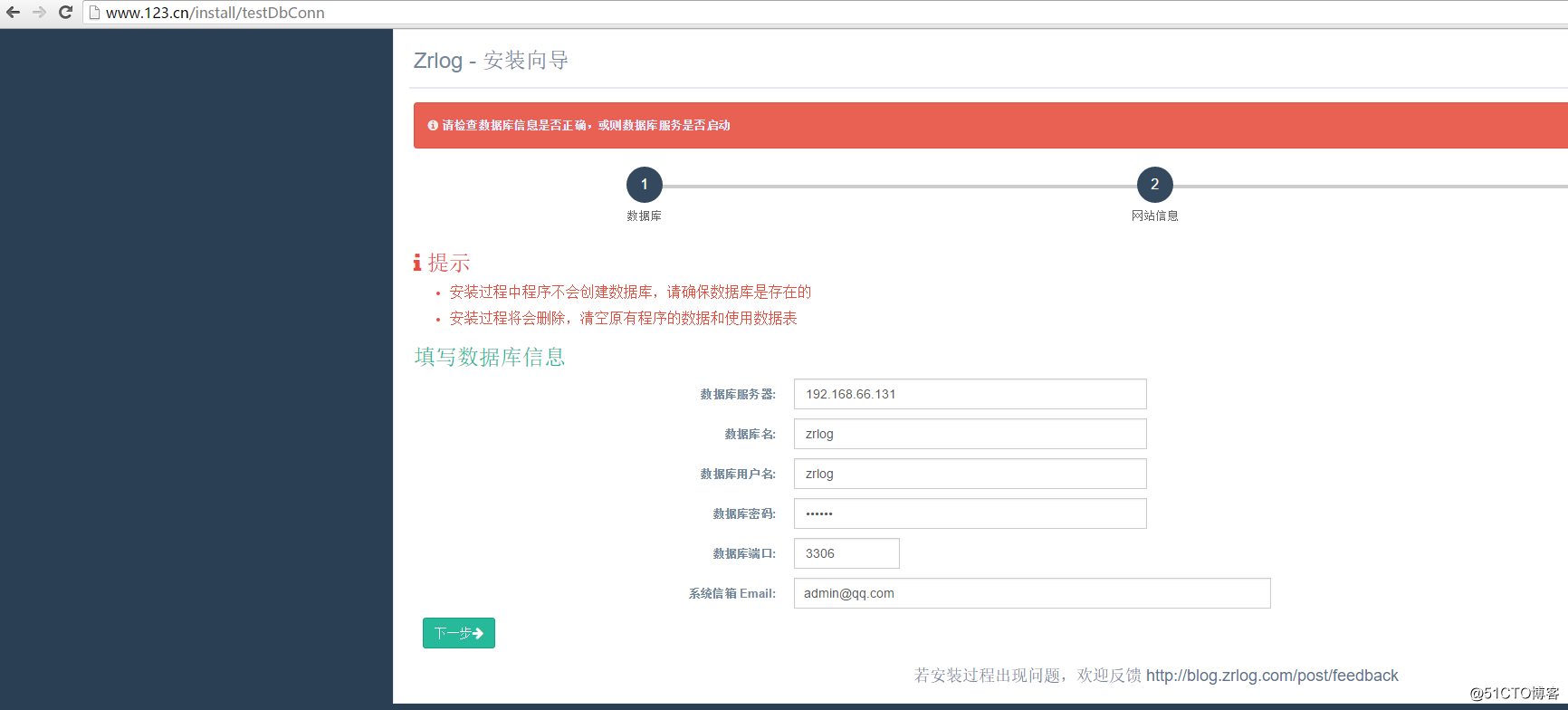Click the browser back arrow
This screenshot has height=710, width=1568.
point(13,13)
